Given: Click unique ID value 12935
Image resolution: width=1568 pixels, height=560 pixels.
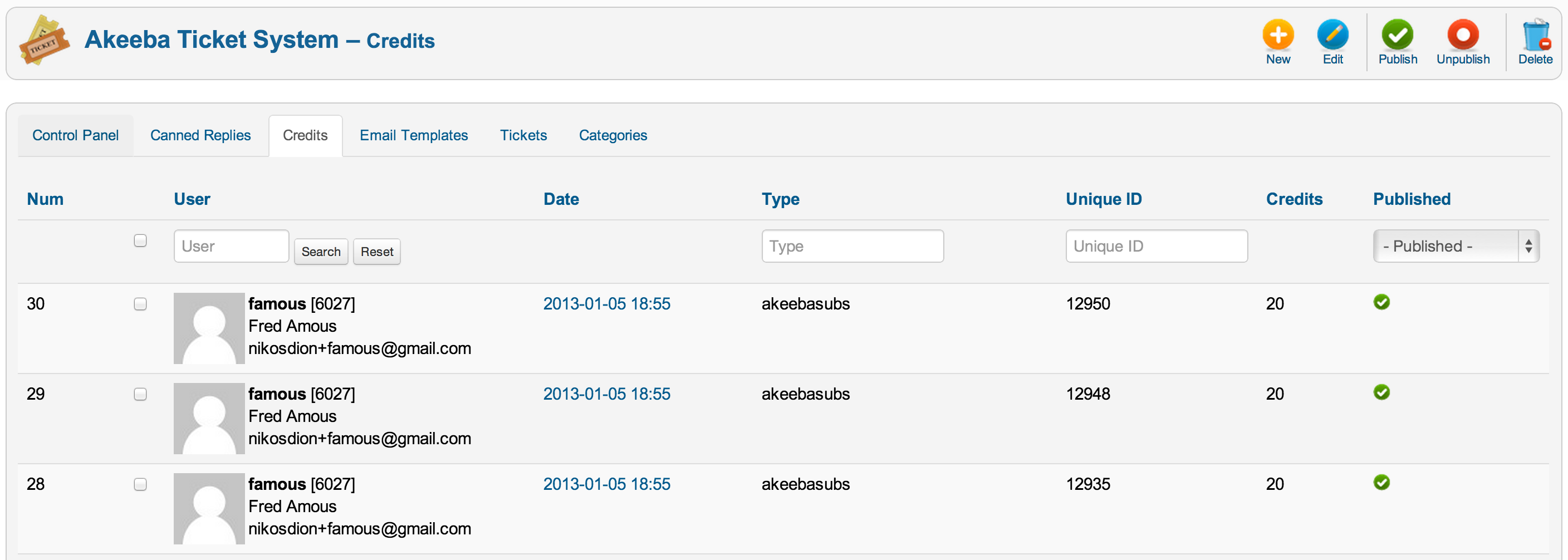Looking at the screenshot, I should 1087,484.
